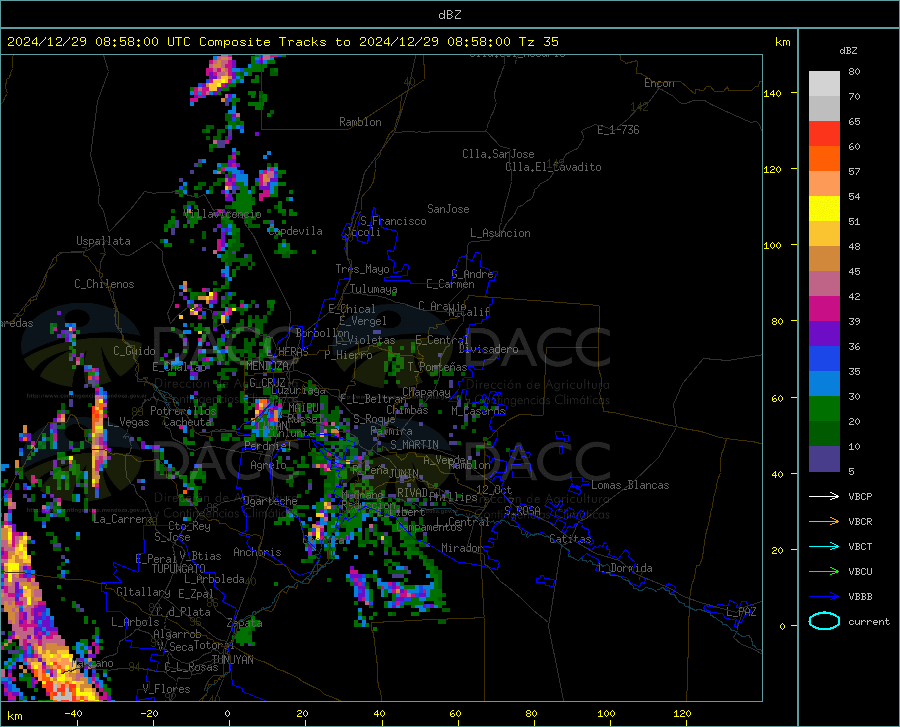Select the bright green swatch in dBZ scale
The width and height of the screenshot is (900, 727).
point(824,409)
